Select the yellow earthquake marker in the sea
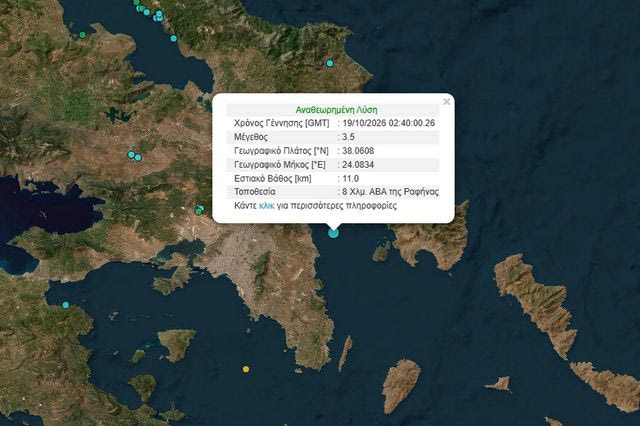 246,369
